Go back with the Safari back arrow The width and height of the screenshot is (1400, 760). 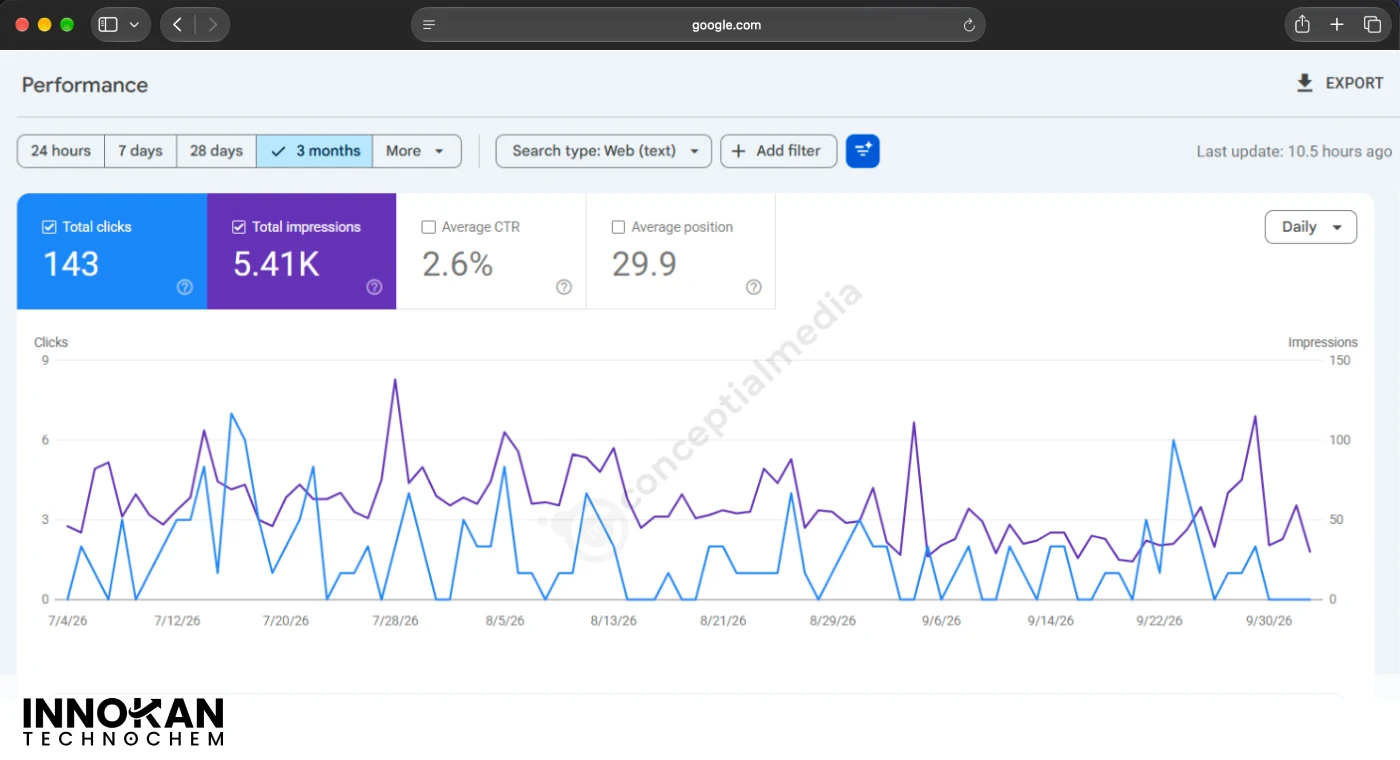[177, 25]
